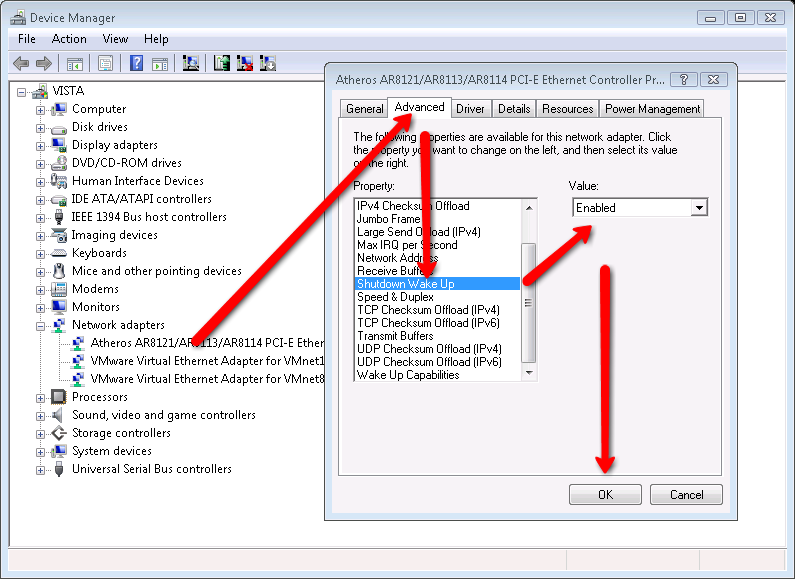795x579 pixels.
Task: Click the Scan for hardware changes toolbar icon
Action: [x=190, y=63]
